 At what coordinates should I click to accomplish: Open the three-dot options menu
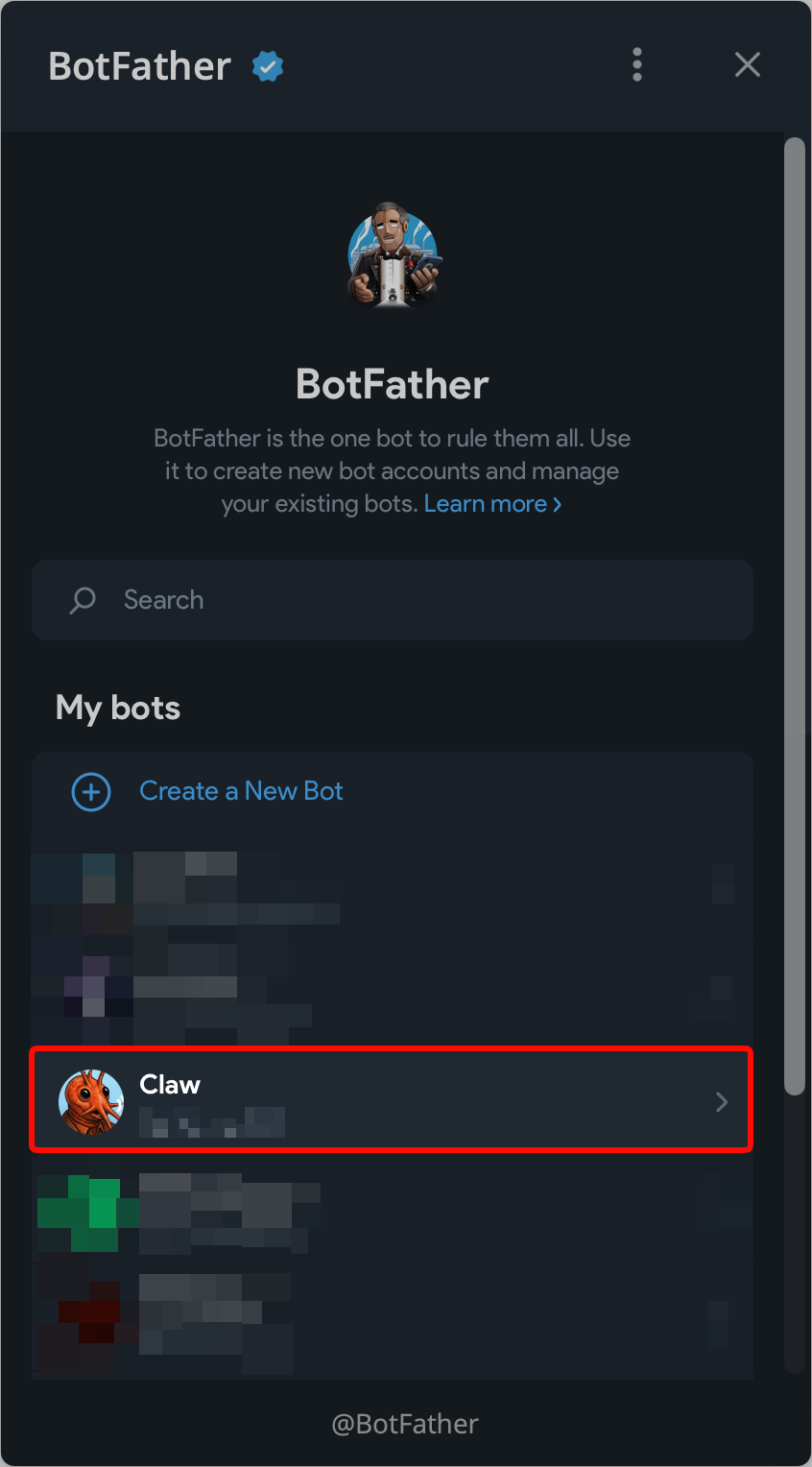[x=636, y=64]
